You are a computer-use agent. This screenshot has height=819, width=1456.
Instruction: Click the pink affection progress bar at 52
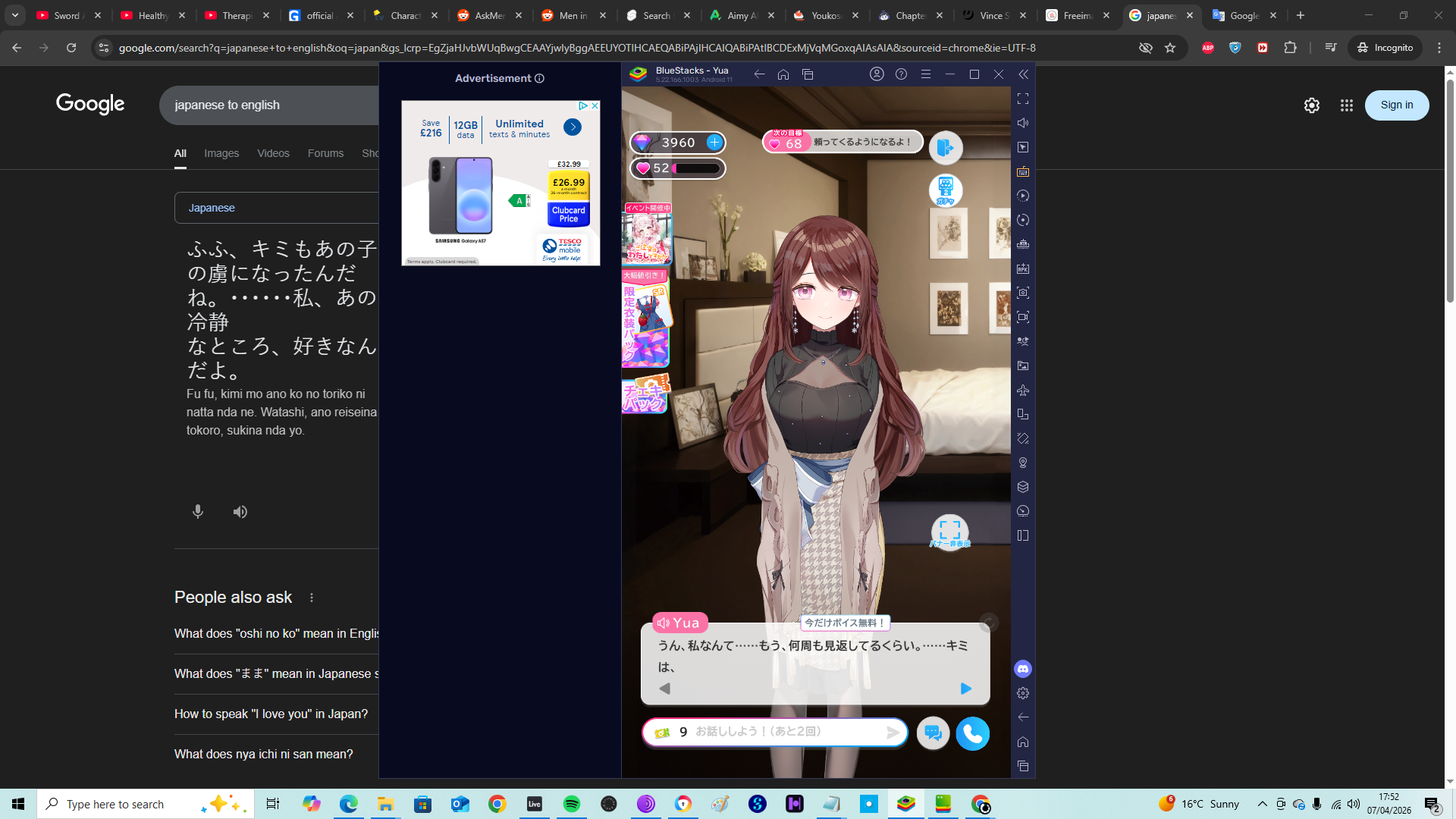[x=696, y=168]
